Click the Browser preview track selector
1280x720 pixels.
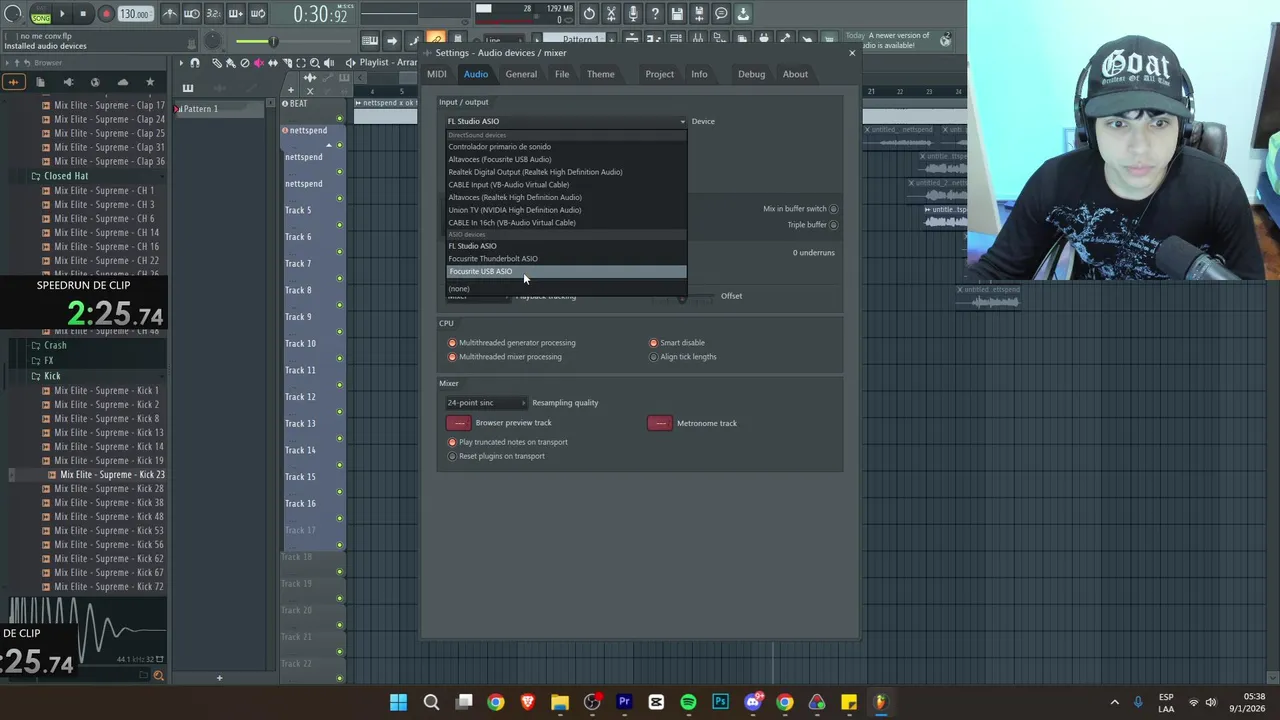click(459, 423)
